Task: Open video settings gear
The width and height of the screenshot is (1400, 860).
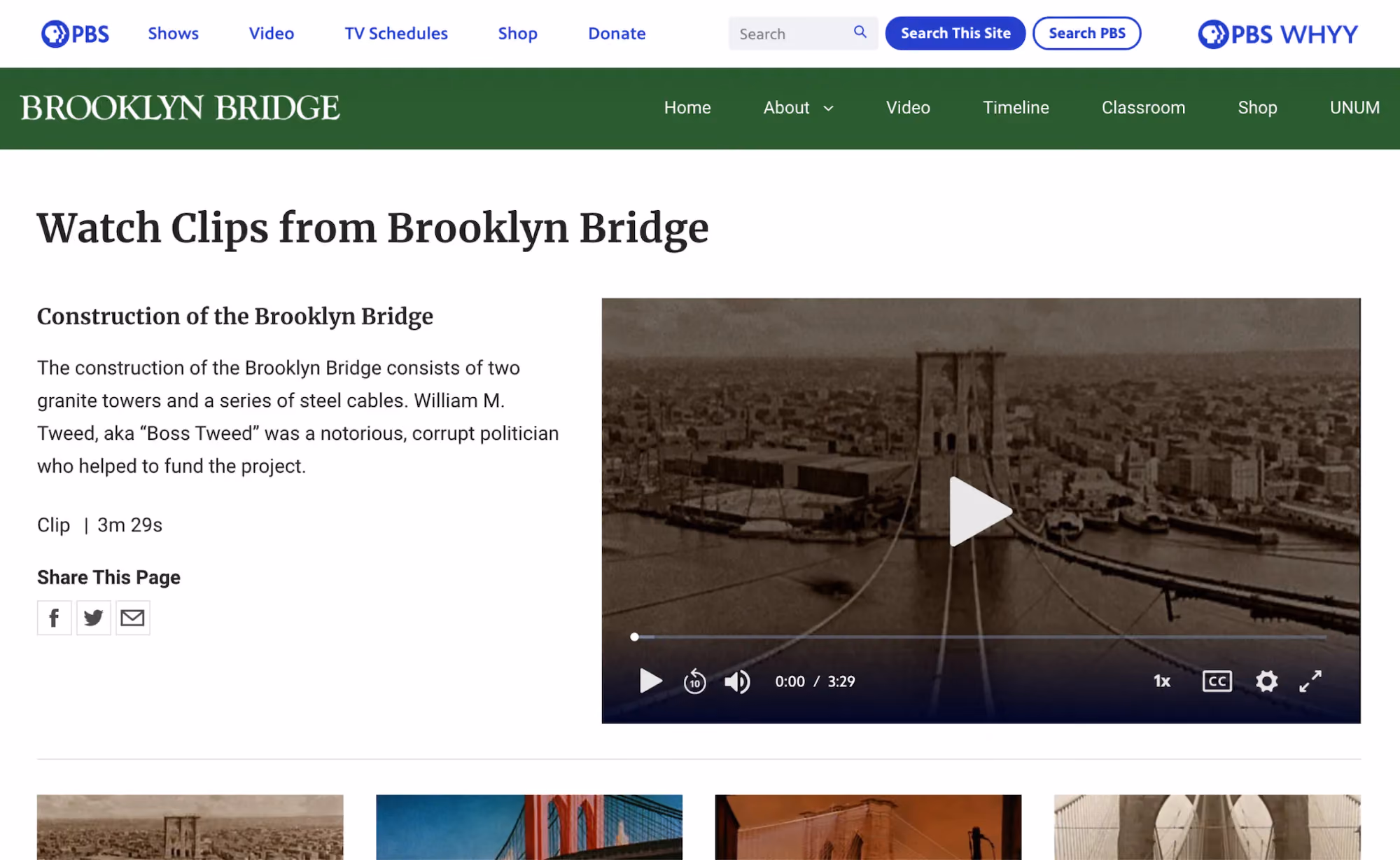Action: [x=1266, y=681]
